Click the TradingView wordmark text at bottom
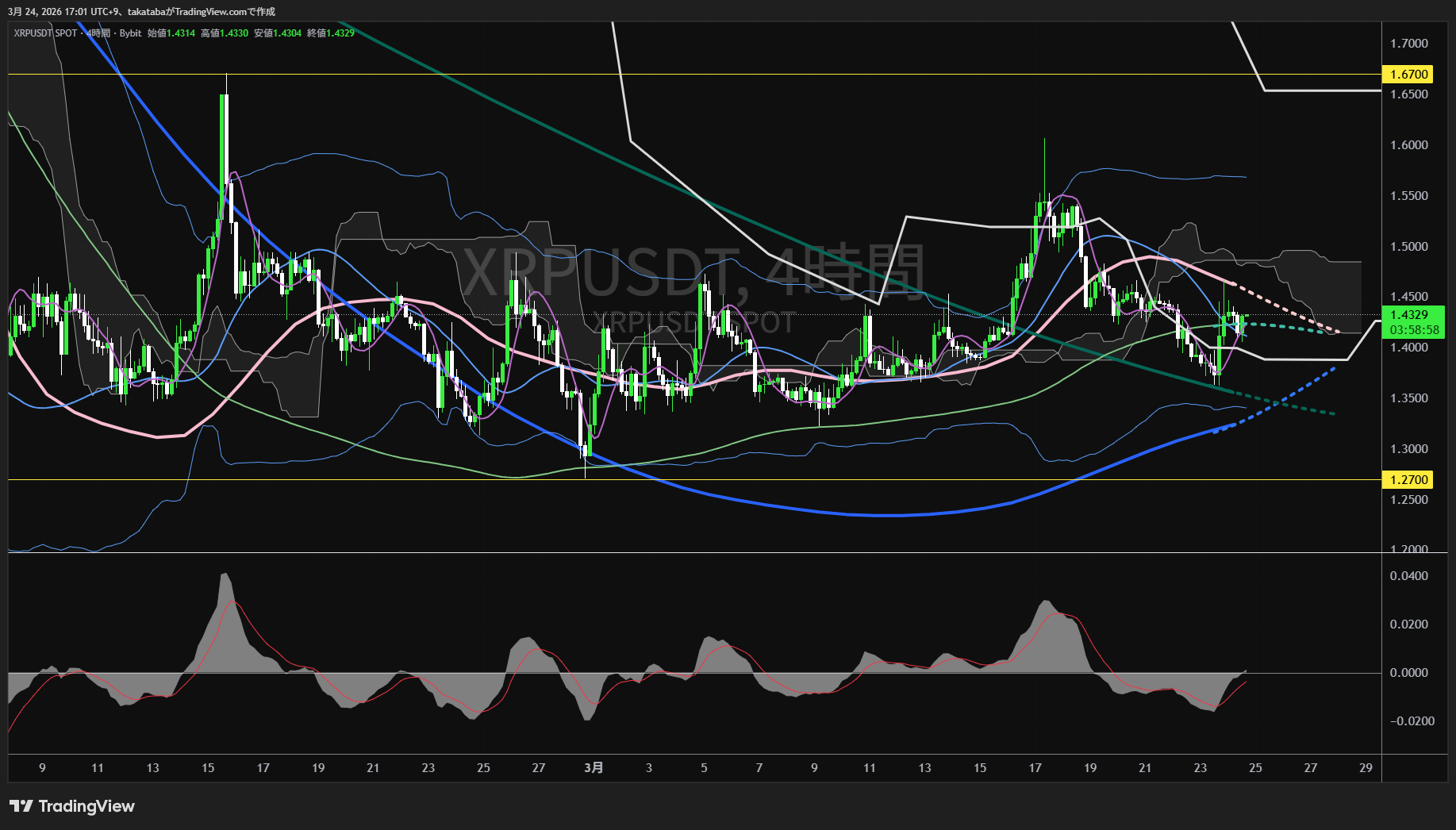1456x830 pixels. click(x=86, y=806)
